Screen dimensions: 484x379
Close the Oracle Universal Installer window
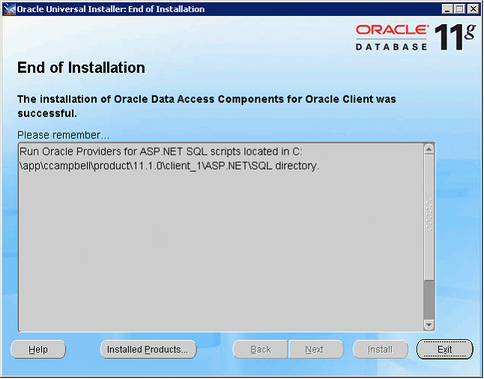473,9
